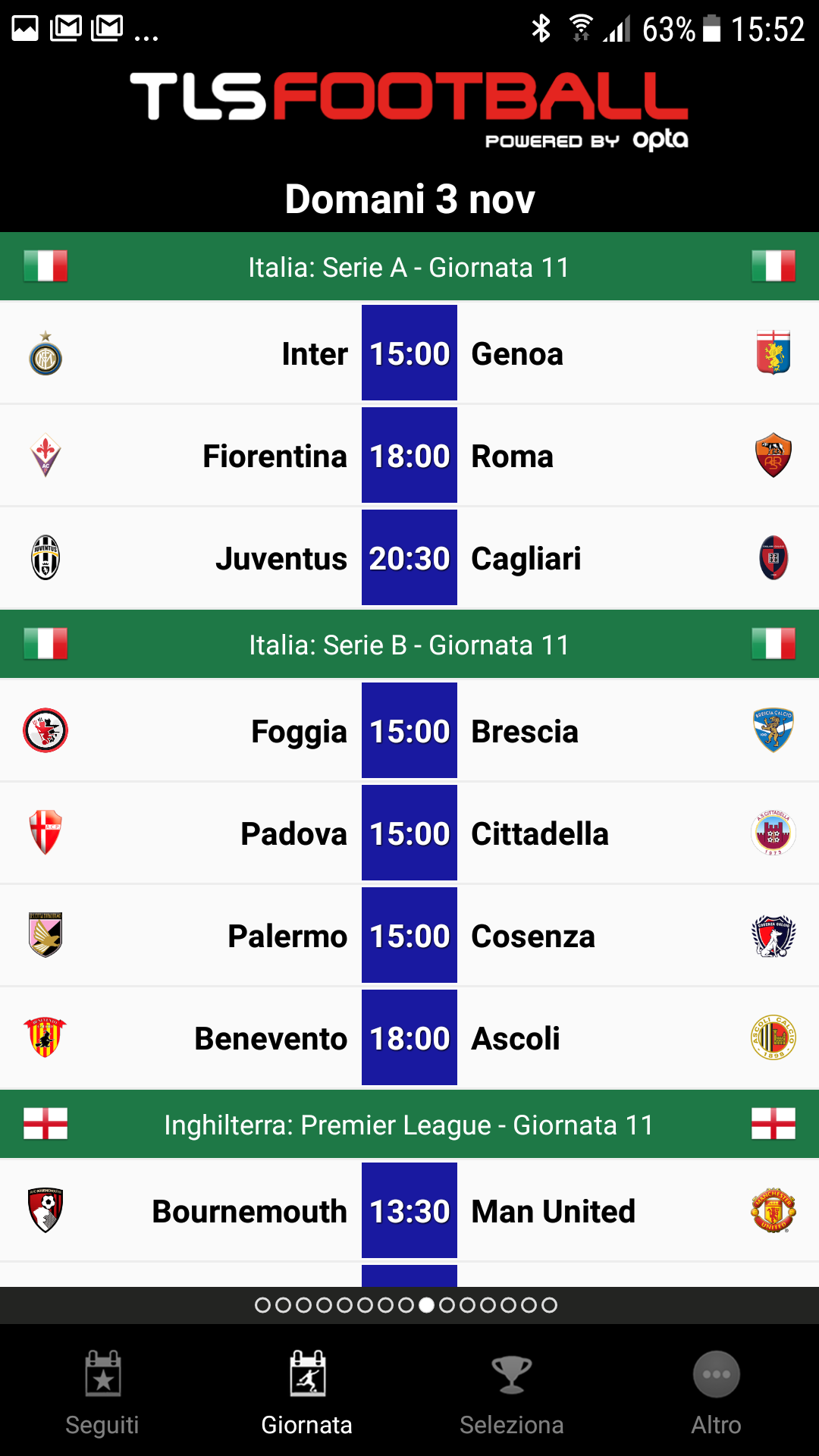This screenshot has width=819, height=1456.
Task: Select the Giornata tab
Action: [307, 1394]
